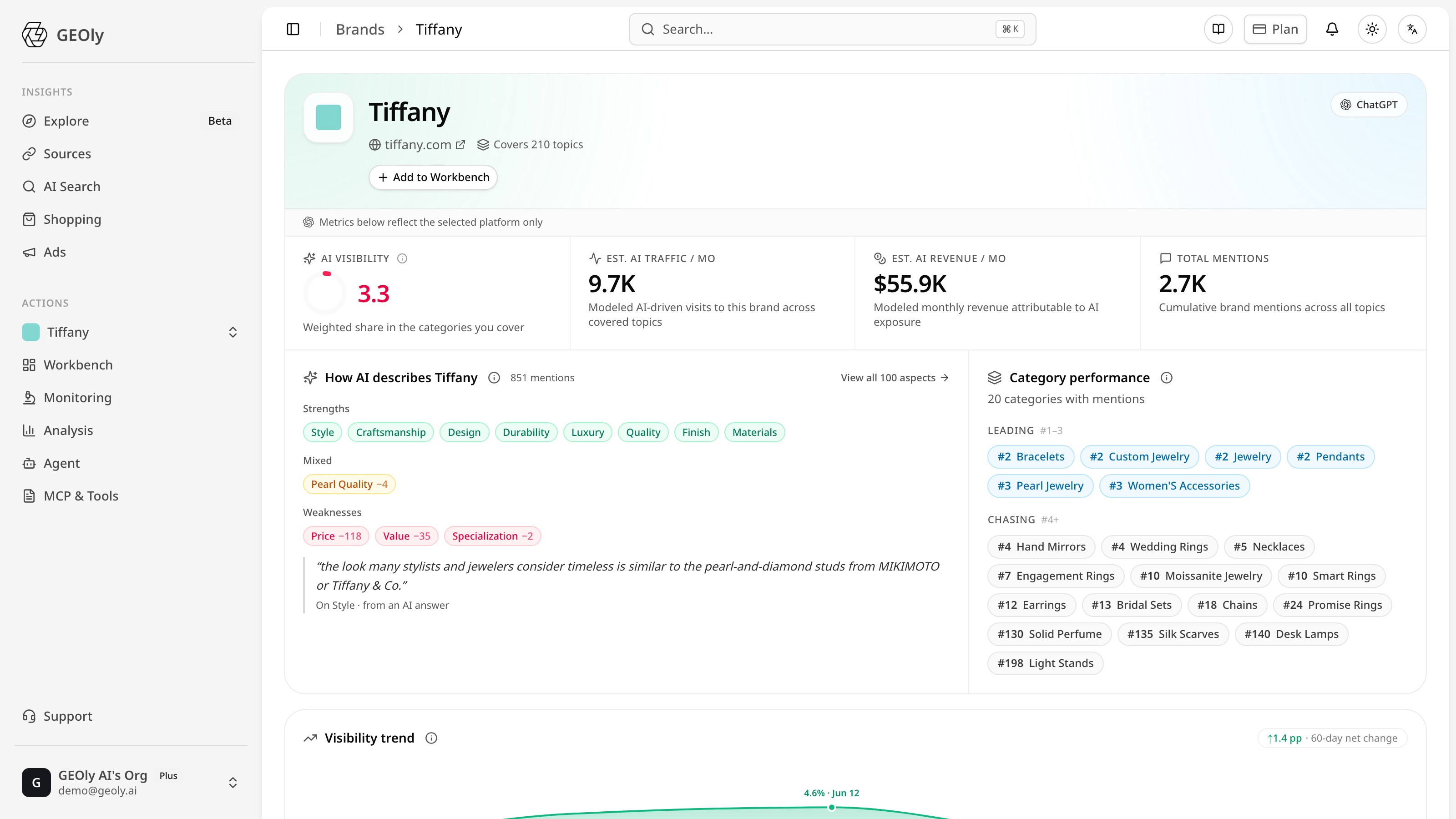
Task: Open Sources in the sidebar
Action: point(131,154)
